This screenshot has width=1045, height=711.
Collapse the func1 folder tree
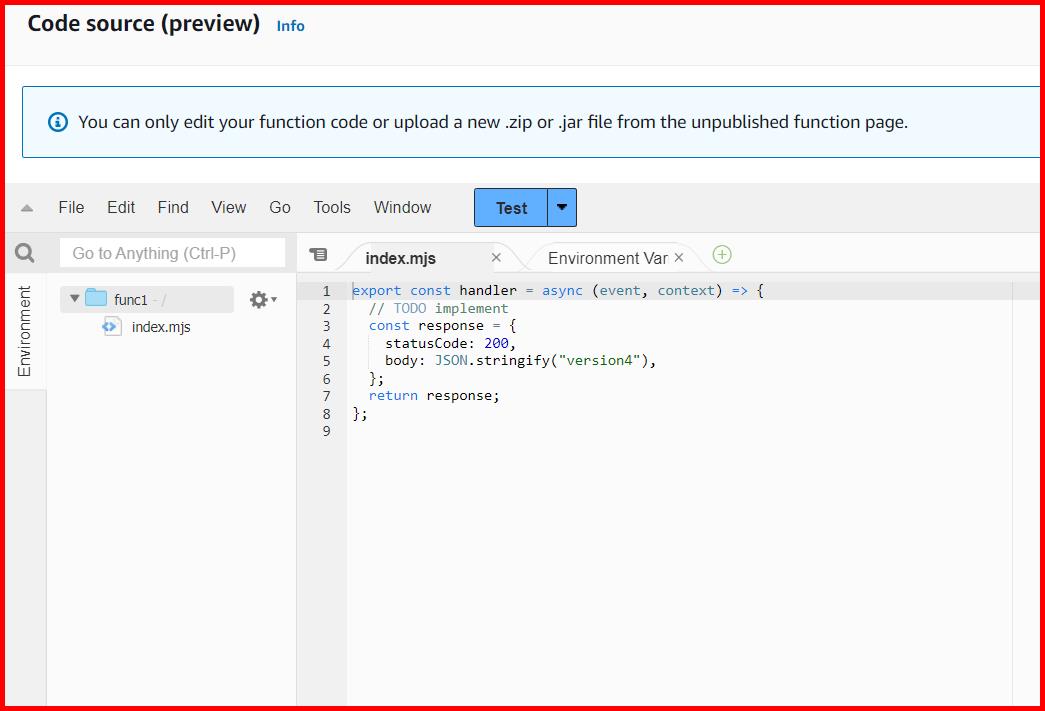(74, 298)
